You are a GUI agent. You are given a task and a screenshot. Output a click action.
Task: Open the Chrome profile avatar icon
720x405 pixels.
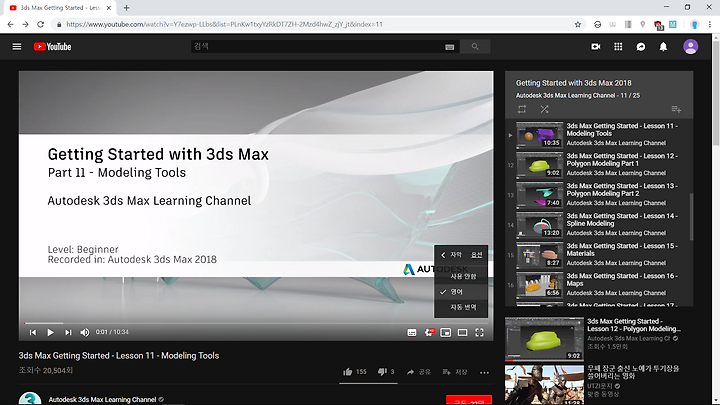pyautogui.click(x=695, y=24)
